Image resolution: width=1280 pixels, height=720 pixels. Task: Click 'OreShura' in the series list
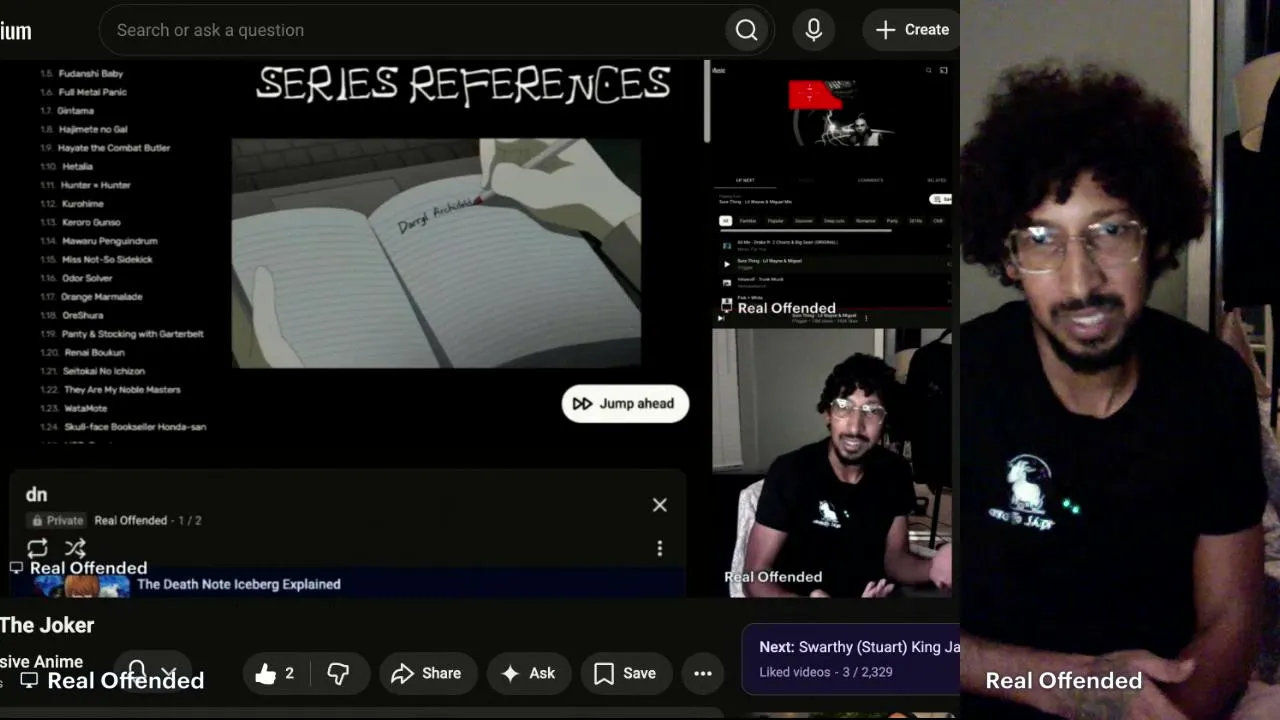(83, 316)
